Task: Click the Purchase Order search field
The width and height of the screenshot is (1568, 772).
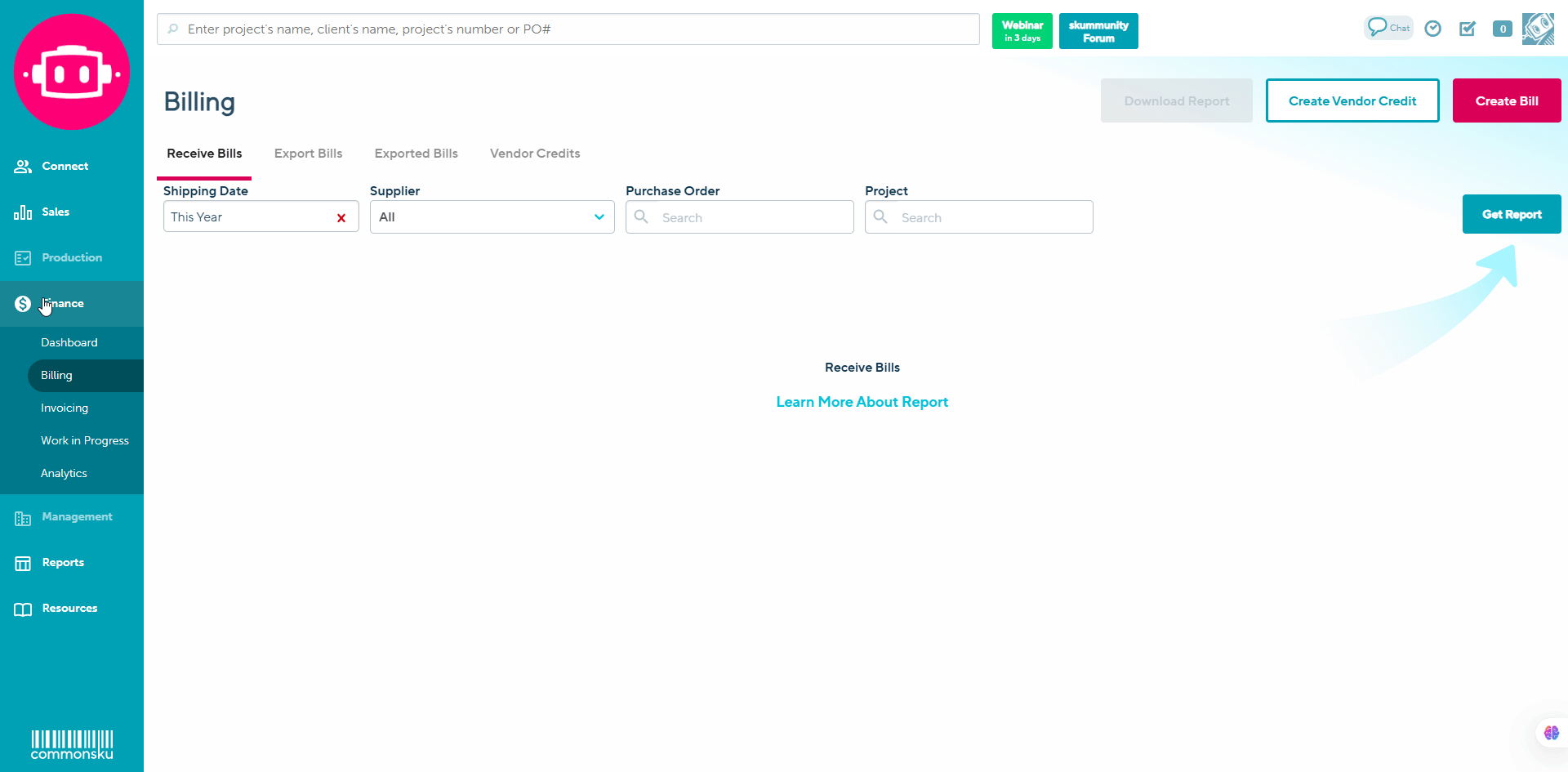Action: (x=751, y=217)
